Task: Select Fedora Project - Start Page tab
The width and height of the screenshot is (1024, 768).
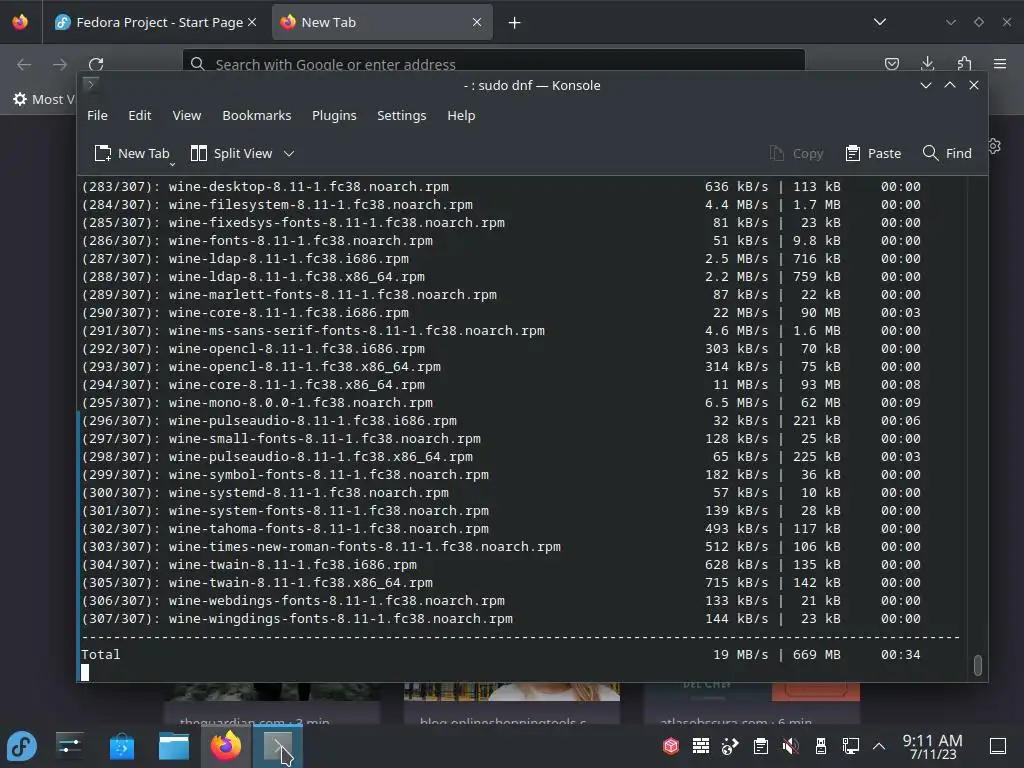Action: (x=156, y=22)
